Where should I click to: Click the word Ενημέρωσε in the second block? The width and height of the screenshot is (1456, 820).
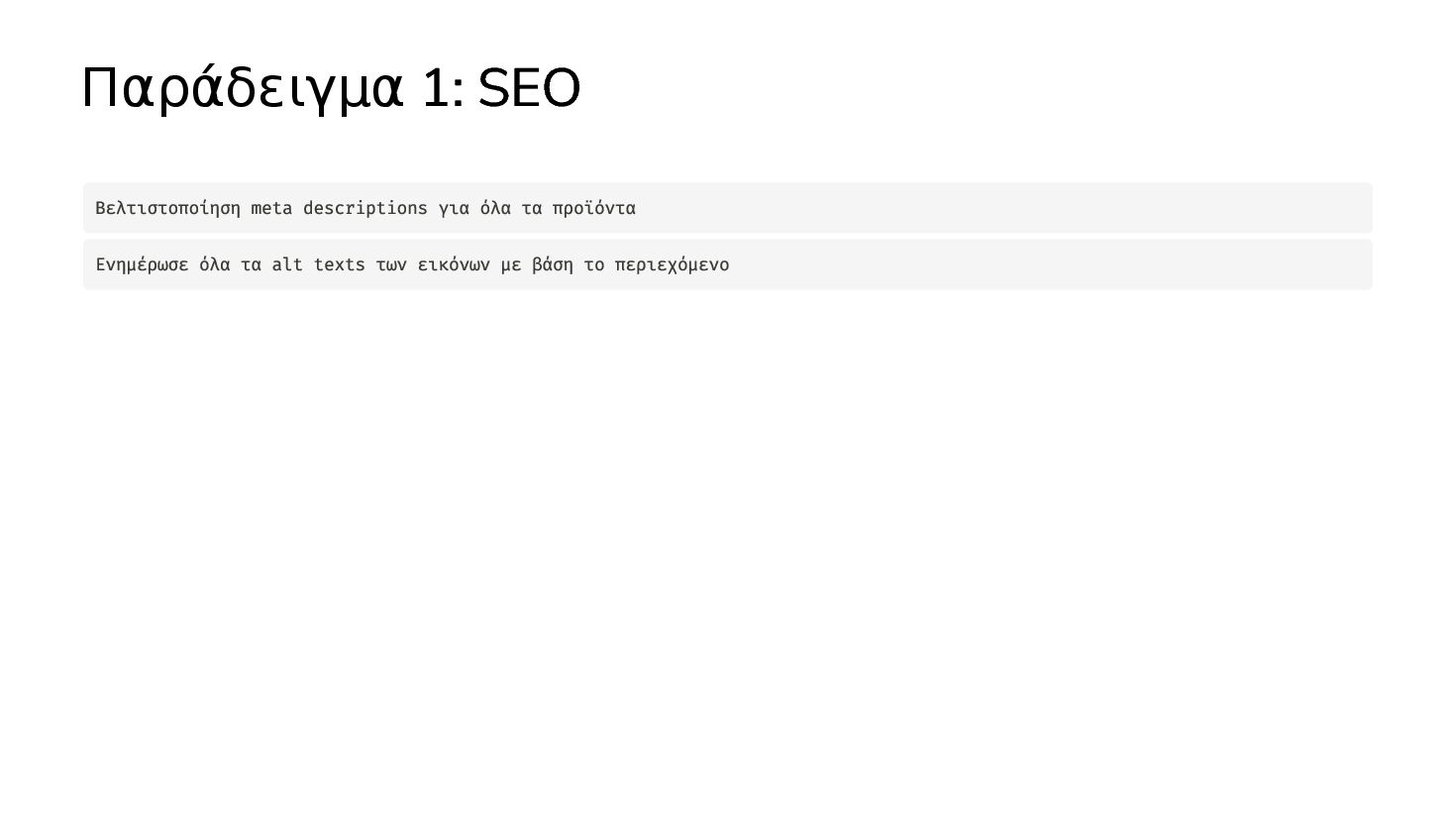click(x=142, y=264)
